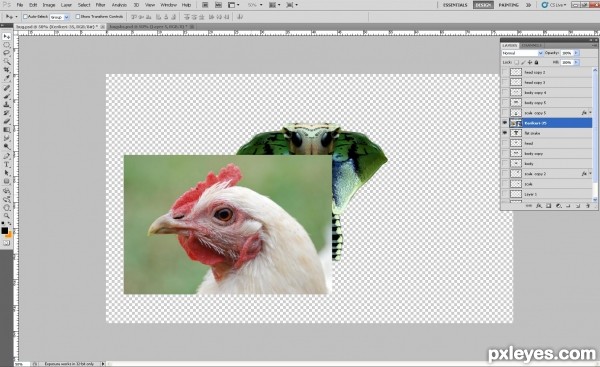Select the Type tool
The width and height of the screenshot is (600, 367).
(x=7, y=165)
